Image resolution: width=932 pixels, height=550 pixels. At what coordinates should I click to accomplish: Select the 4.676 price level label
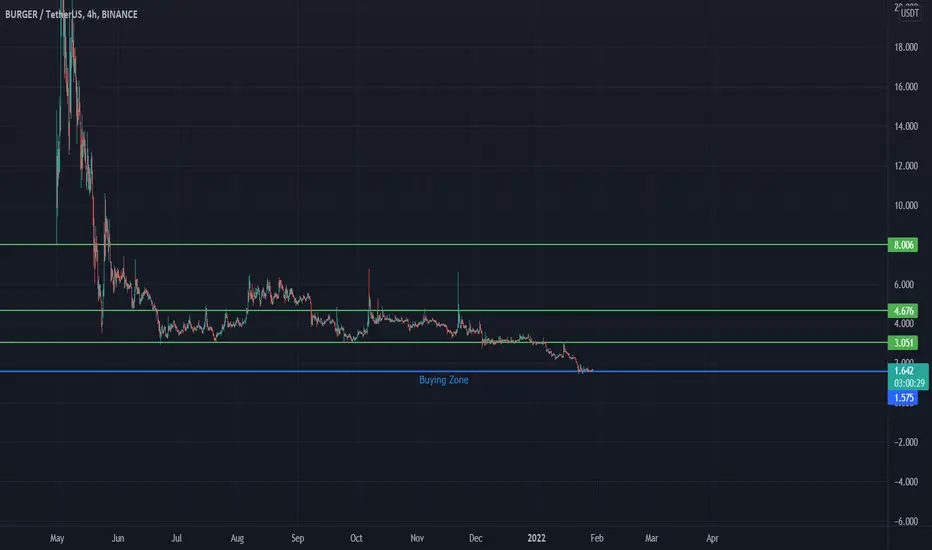[902, 311]
